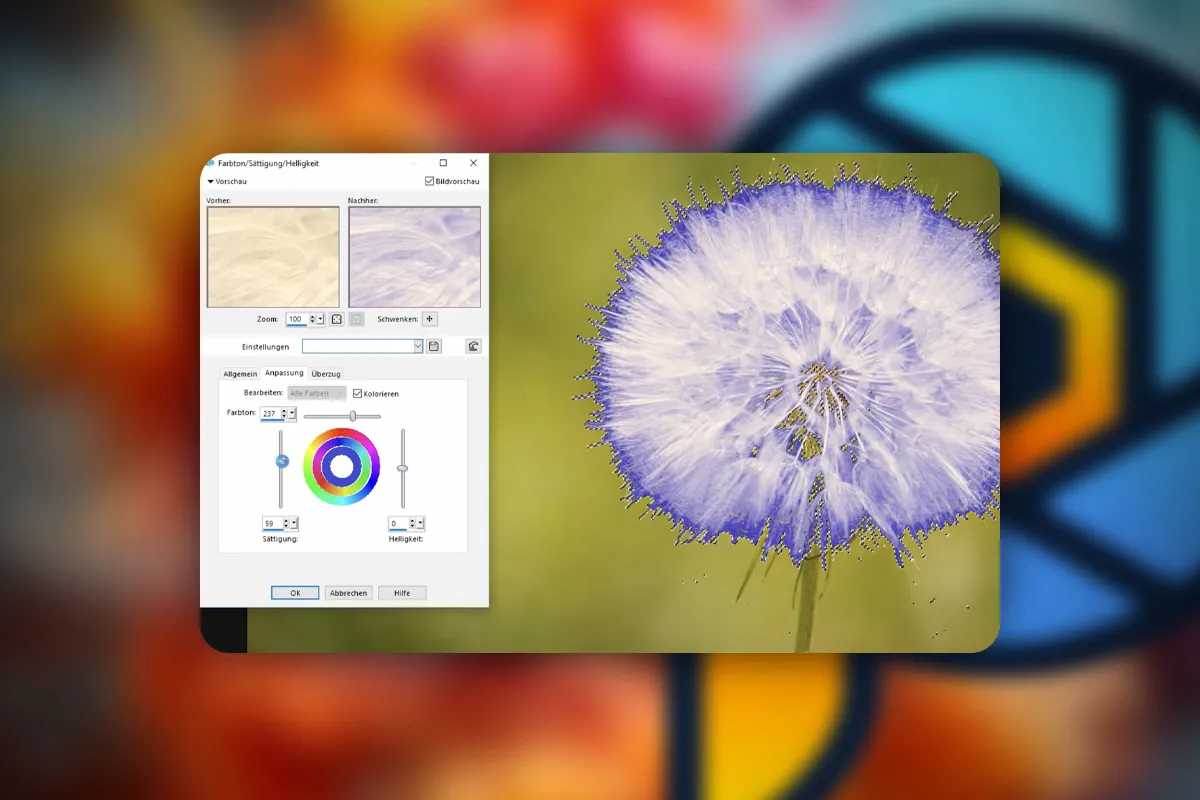Confirm with the OK button
This screenshot has height=800, width=1200.
click(295, 593)
